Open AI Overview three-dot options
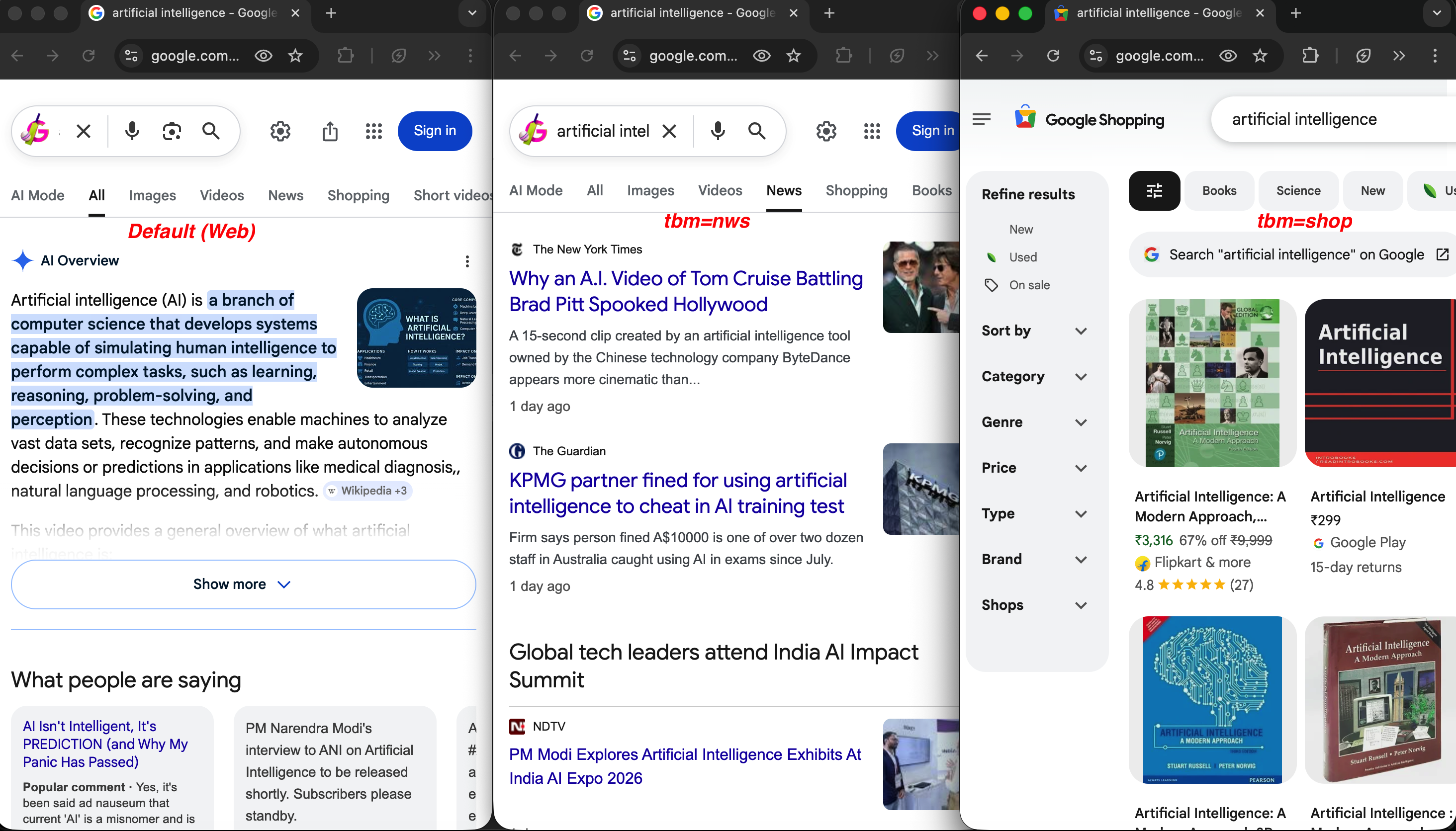The image size is (1456, 831). (467, 261)
